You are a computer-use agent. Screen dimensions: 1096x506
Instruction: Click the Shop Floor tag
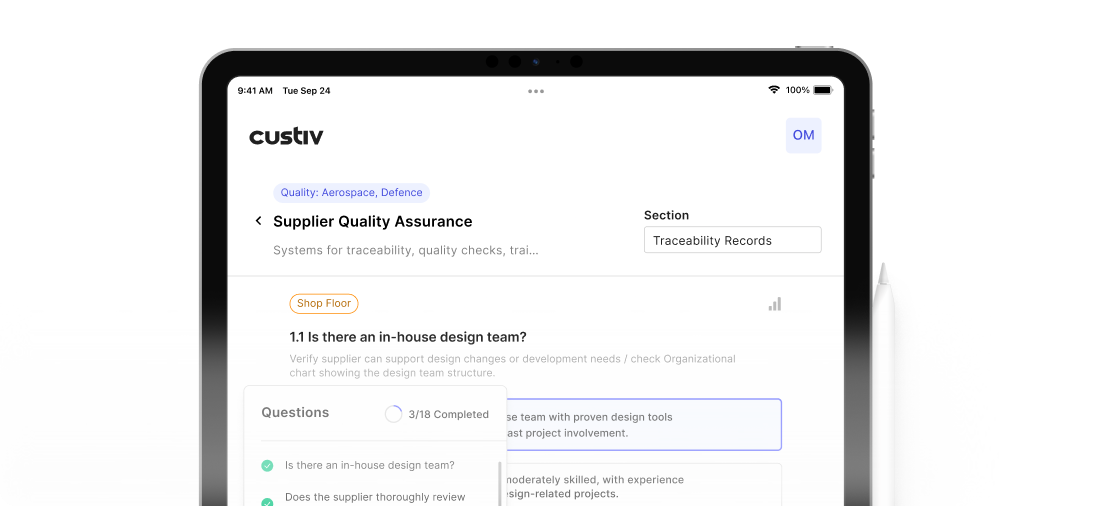click(324, 303)
